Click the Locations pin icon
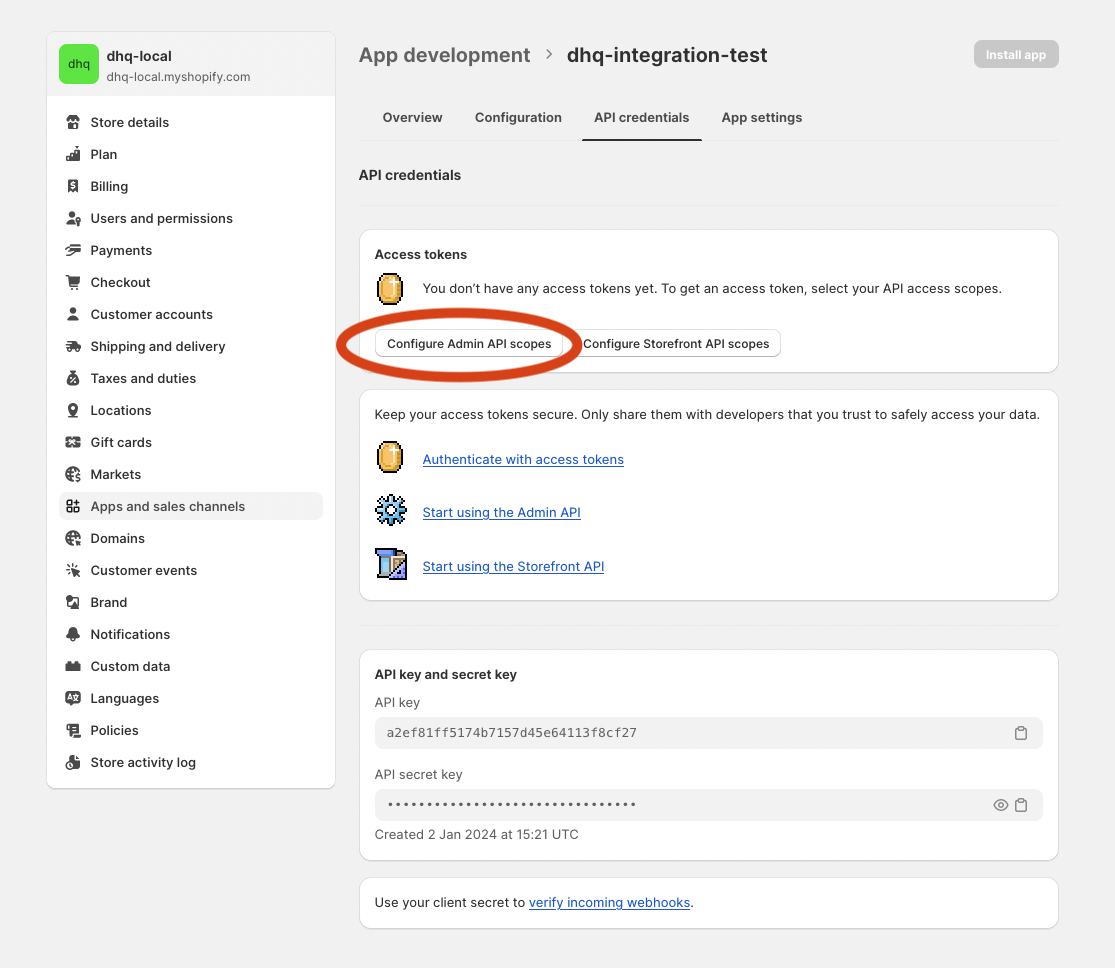Screen dimensions: 1115x968 pos(73,410)
